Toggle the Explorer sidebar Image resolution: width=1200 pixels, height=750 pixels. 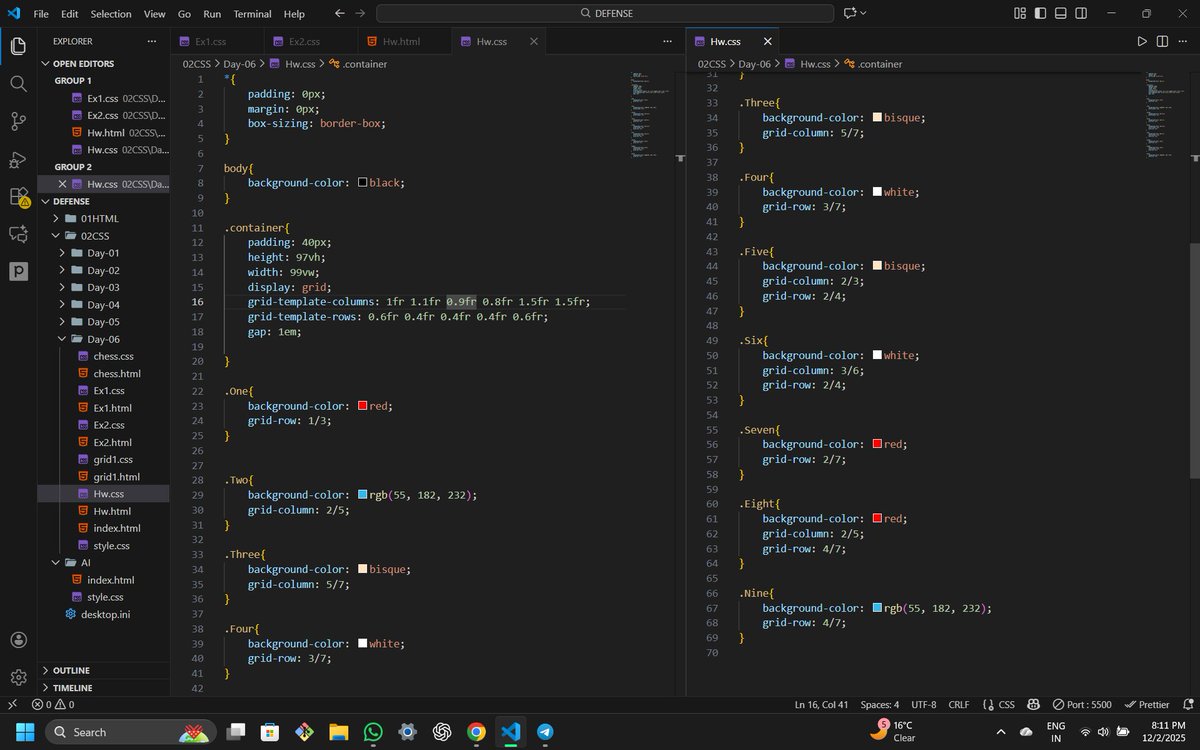(17, 45)
